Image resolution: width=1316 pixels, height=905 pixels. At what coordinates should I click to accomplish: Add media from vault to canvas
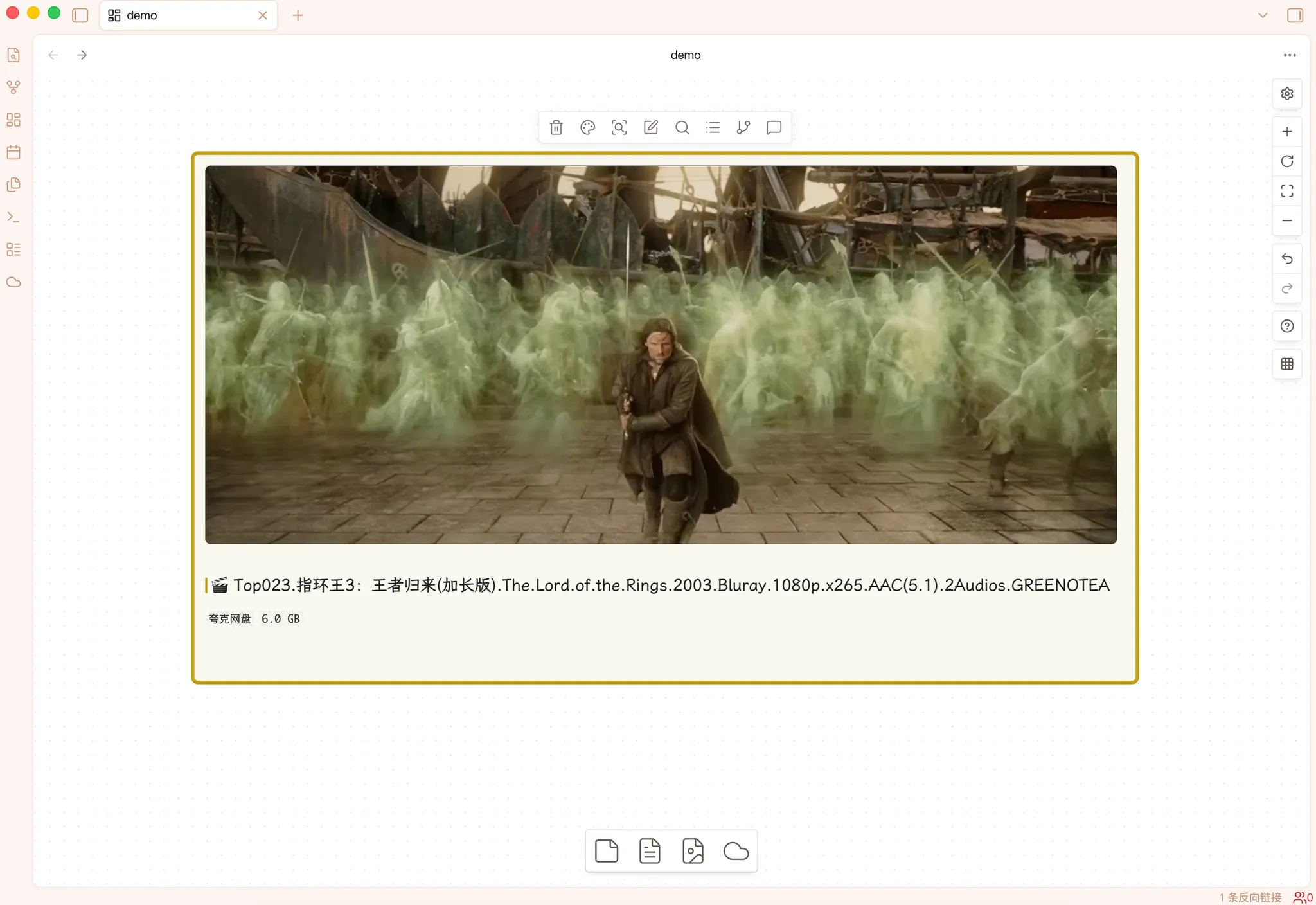click(693, 851)
